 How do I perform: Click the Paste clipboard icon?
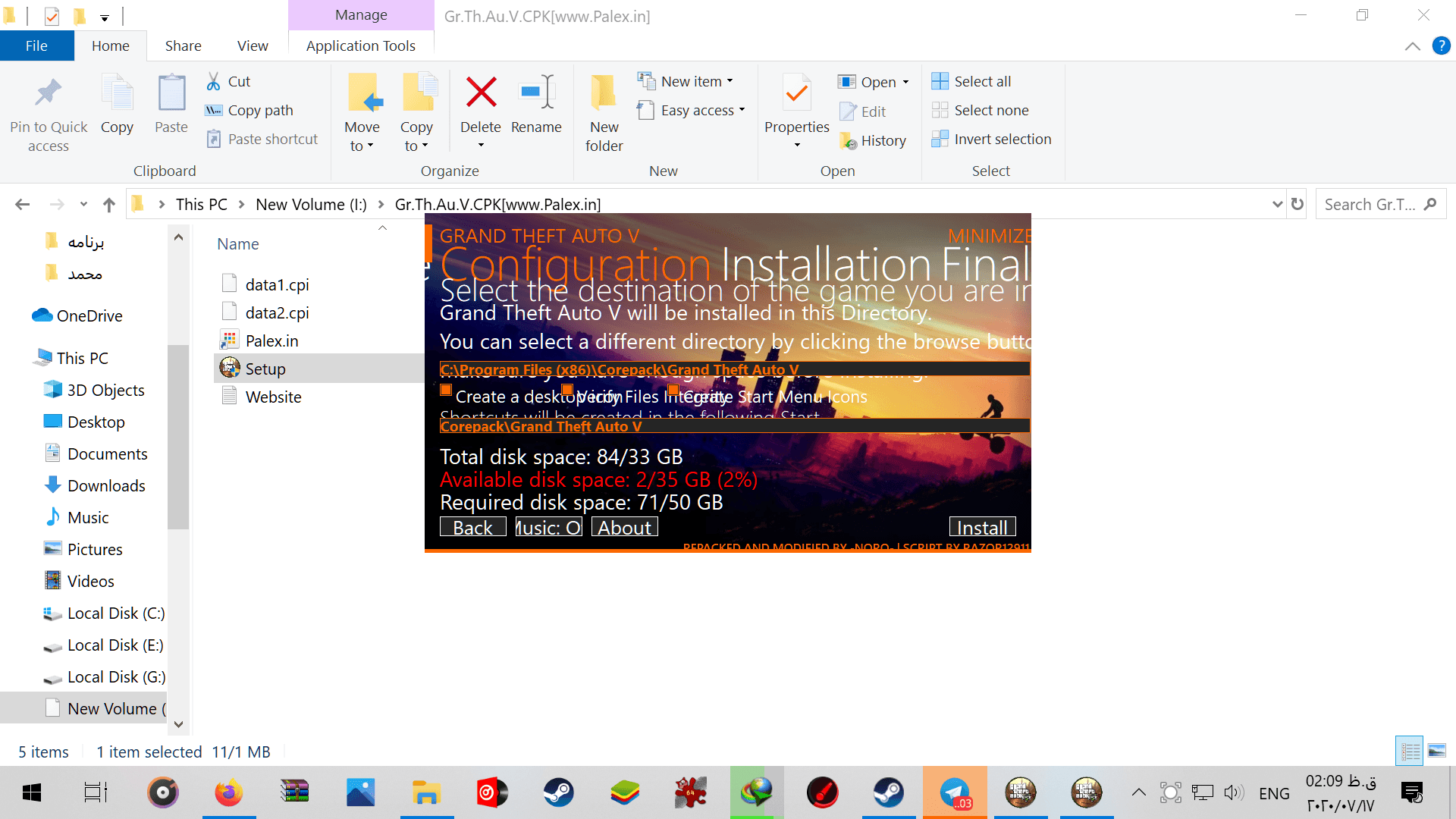click(171, 94)
